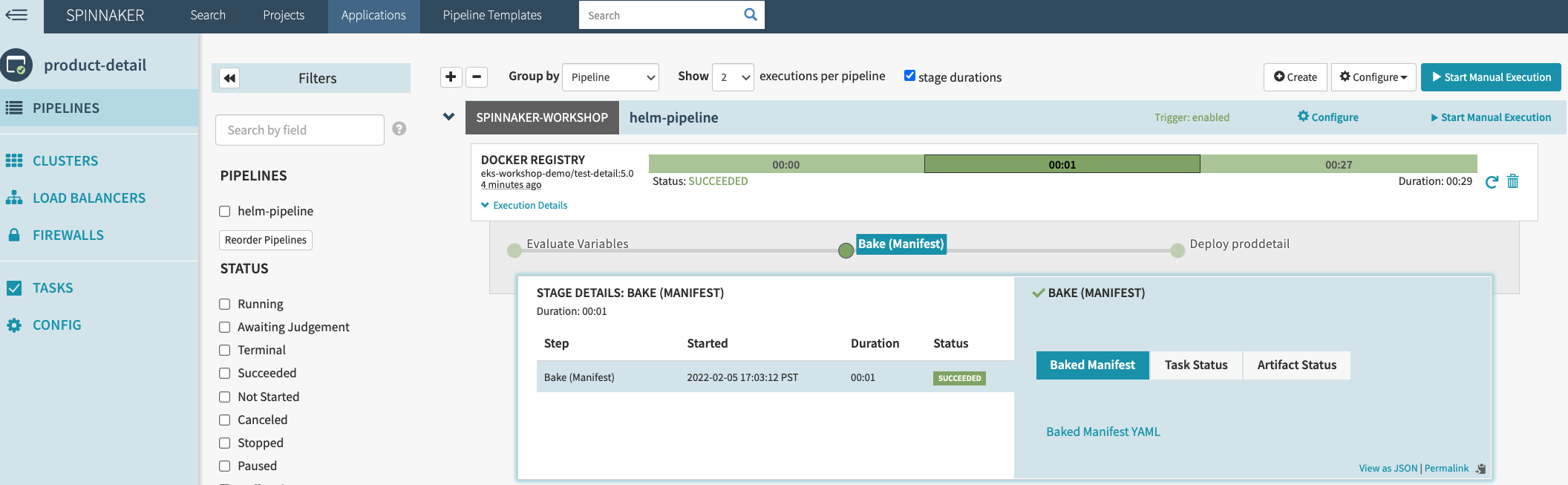Collapse Execution Details expander

tap(524, 205)
